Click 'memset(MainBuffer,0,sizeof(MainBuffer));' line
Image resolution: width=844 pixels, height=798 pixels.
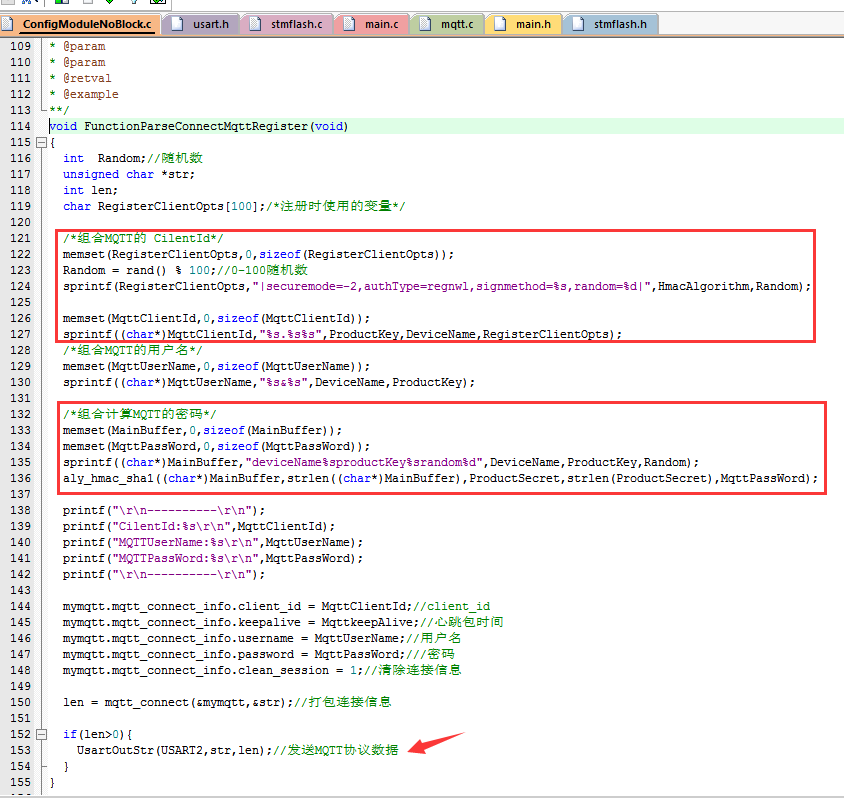(202, 430)
